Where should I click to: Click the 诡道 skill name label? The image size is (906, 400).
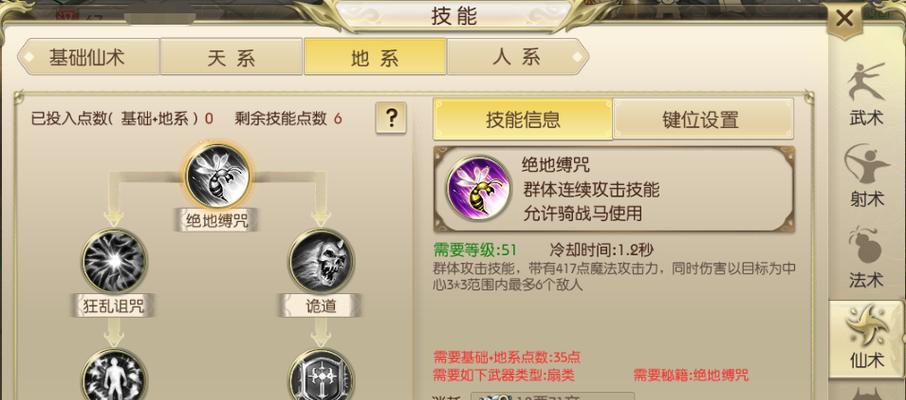(321, 306)
